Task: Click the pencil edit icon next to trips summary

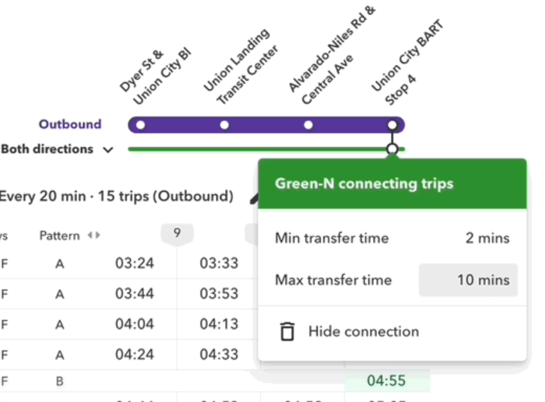Action: point(254,199)
